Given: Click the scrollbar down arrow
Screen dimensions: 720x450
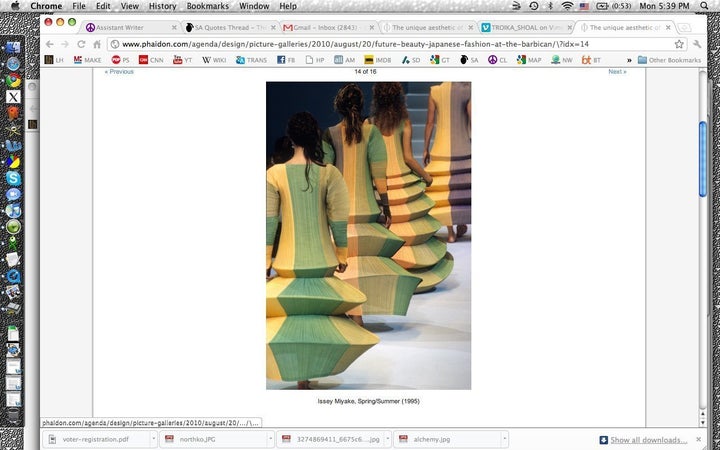Looking at the screenshot, I should (703, 423).
